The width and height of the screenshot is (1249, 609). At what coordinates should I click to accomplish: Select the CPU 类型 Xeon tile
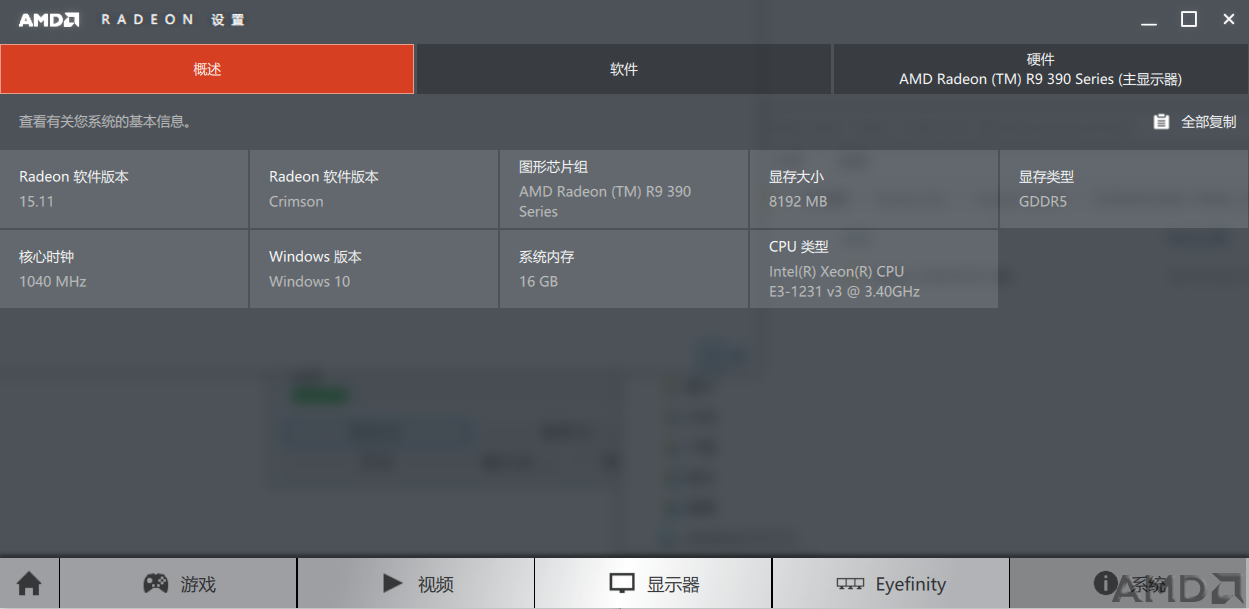coord(874,269)
